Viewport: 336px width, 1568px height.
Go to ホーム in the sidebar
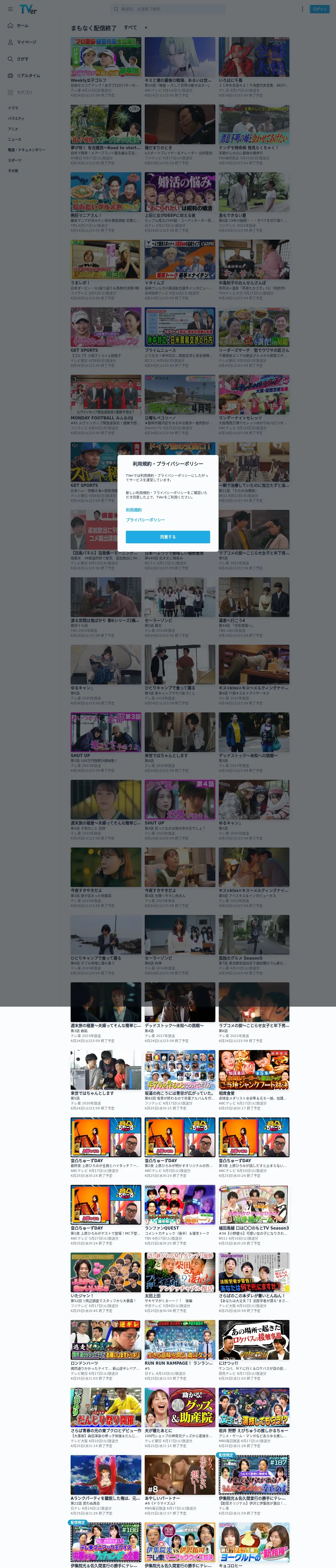(23, 26)
